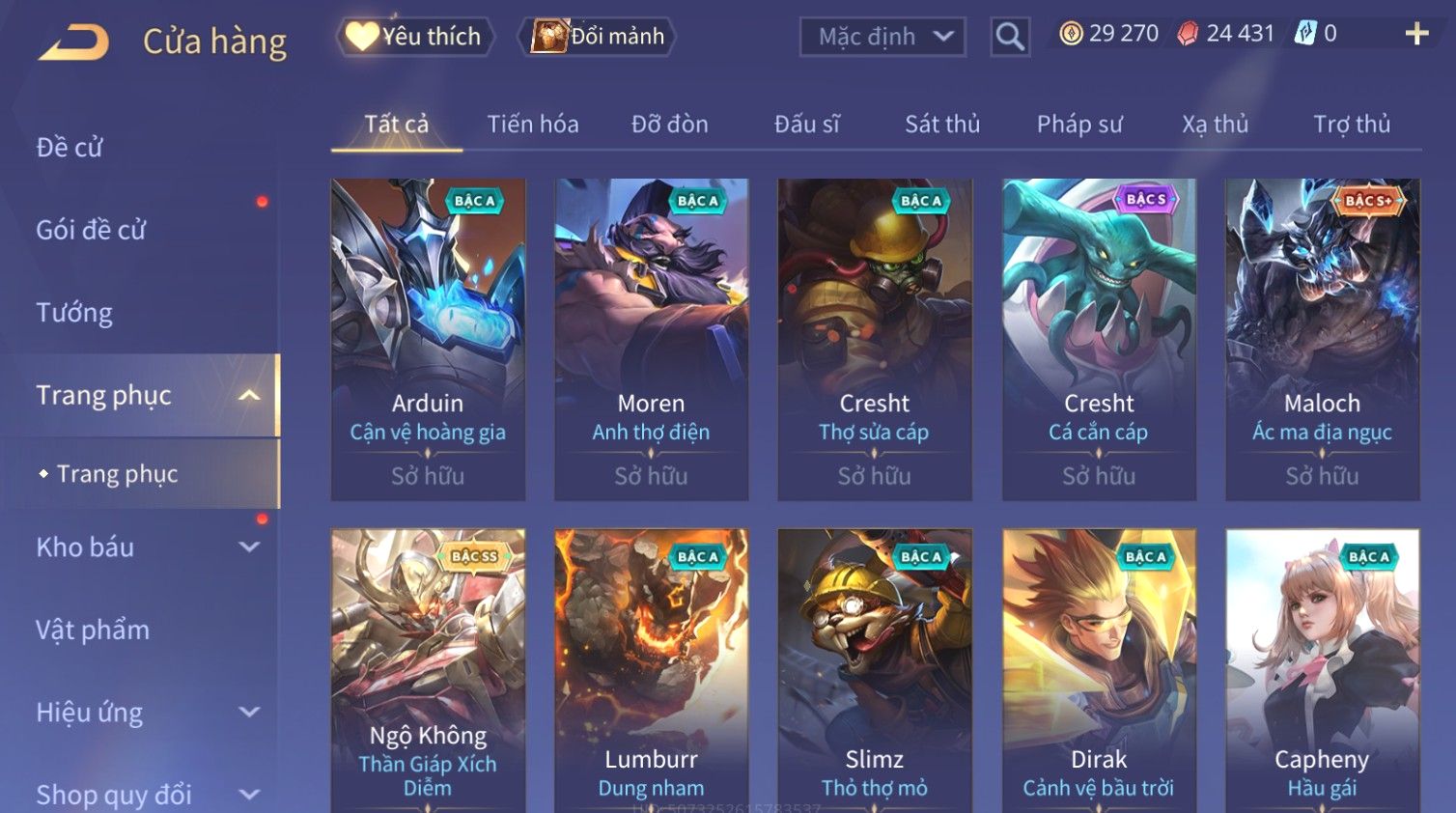
Task: Open Đổi mảnh chest exchange
Action: (x=597, y=37)
